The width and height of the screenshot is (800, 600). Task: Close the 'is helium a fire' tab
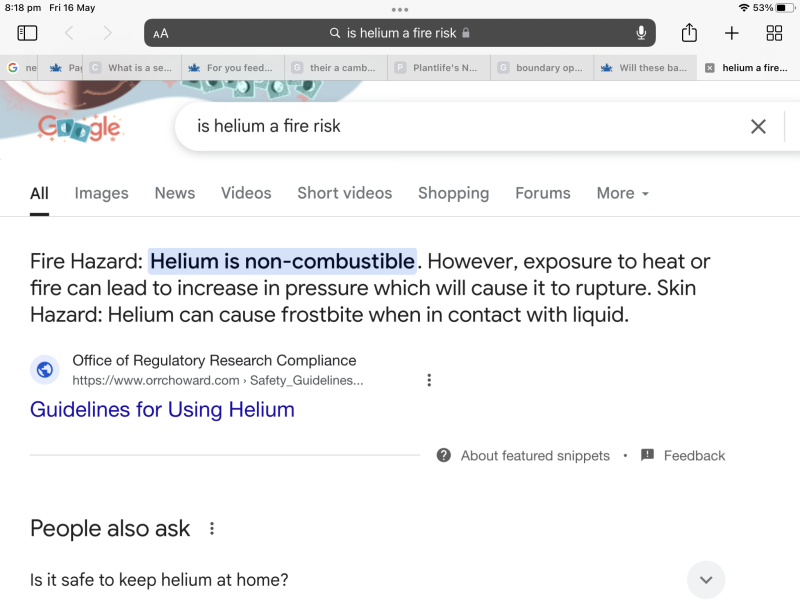[x=709, y=68]
